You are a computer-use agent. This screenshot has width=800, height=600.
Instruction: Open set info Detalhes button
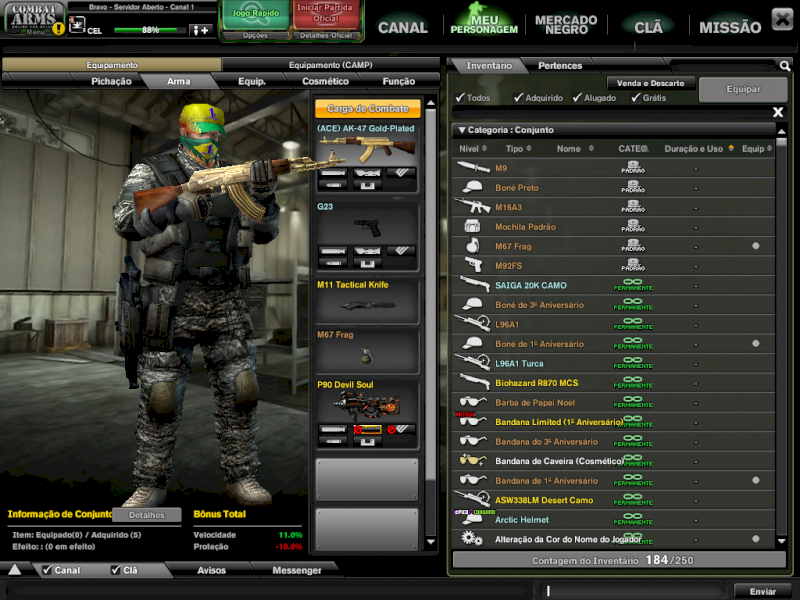(146, 515)
